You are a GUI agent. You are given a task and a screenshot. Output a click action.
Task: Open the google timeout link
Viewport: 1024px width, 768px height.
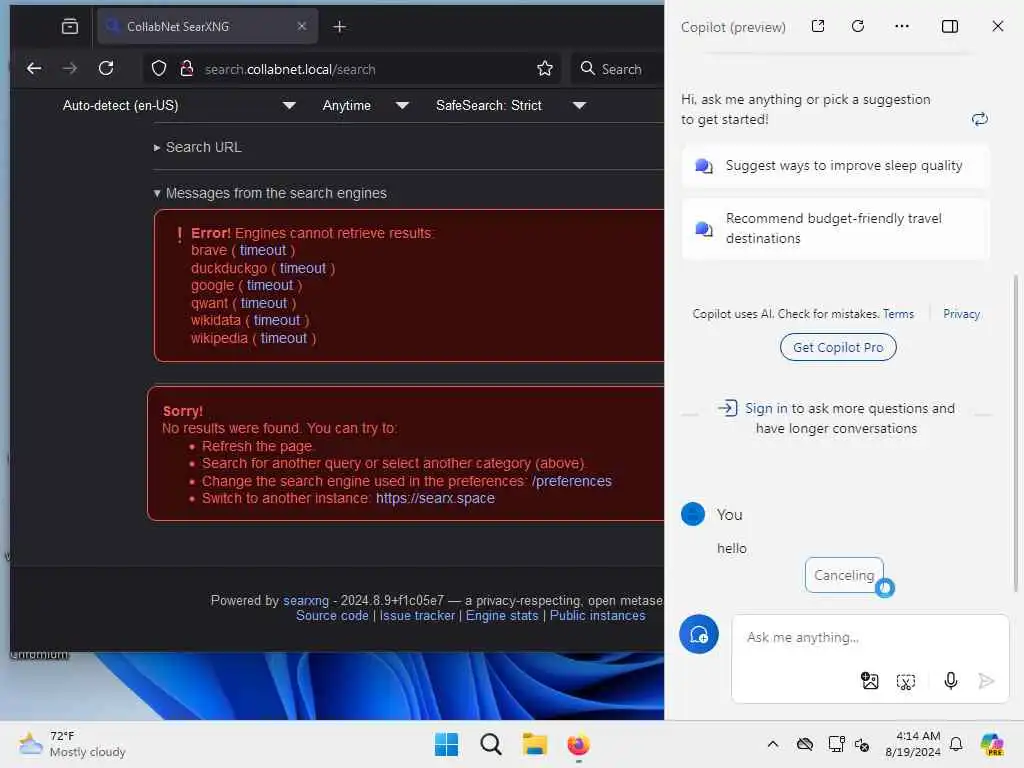[x=270, y=285]
